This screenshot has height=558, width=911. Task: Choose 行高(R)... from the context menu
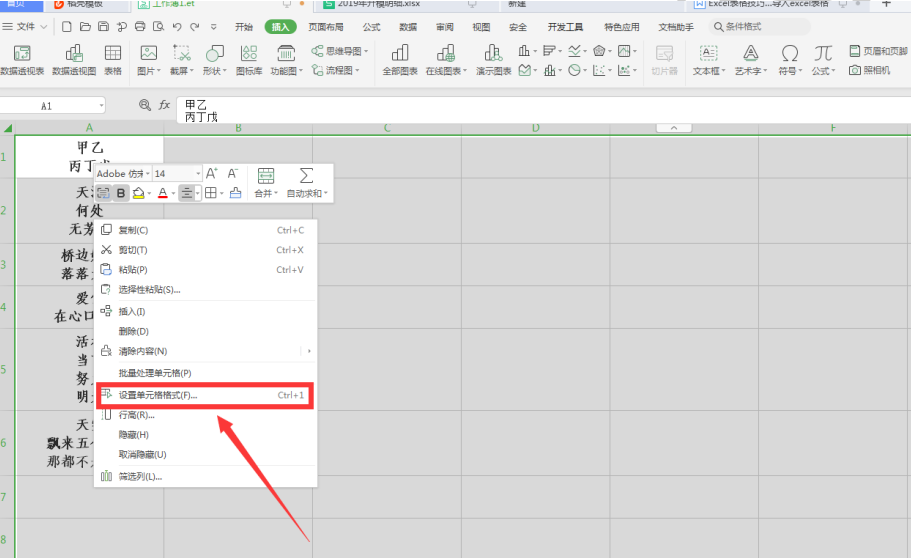[206, 415]
